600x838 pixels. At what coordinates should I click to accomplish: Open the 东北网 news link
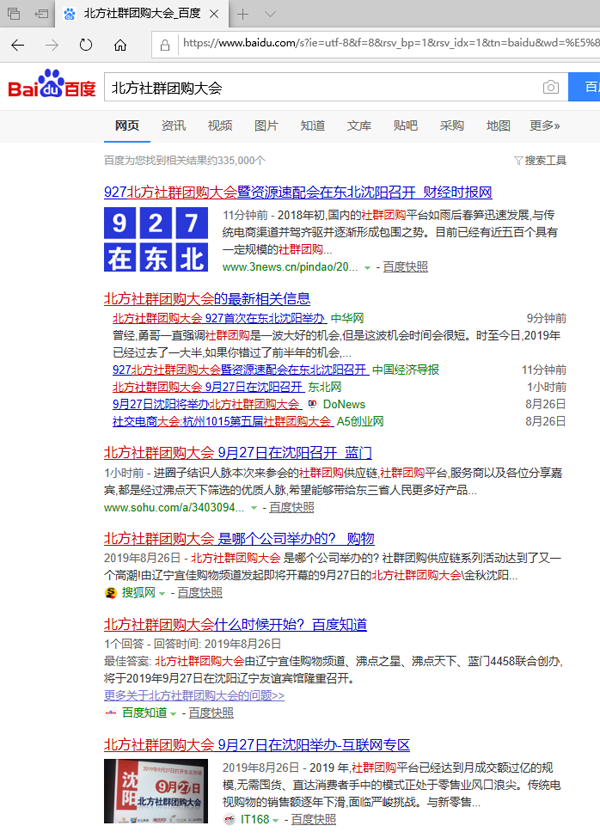click(208, 387)
